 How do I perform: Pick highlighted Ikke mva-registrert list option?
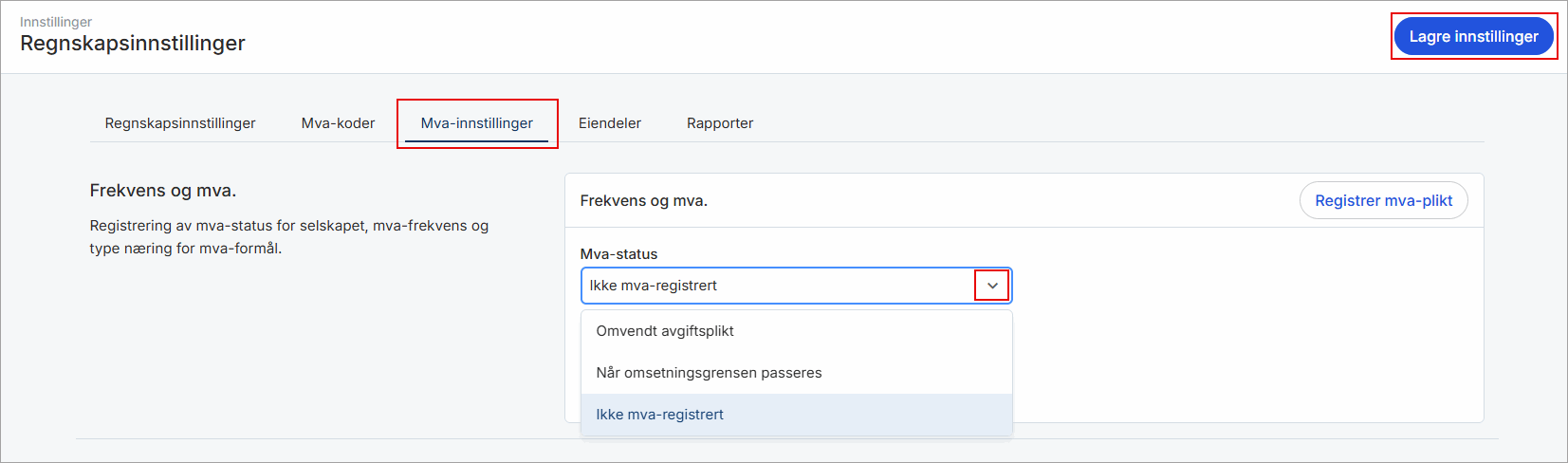point(659,415)
